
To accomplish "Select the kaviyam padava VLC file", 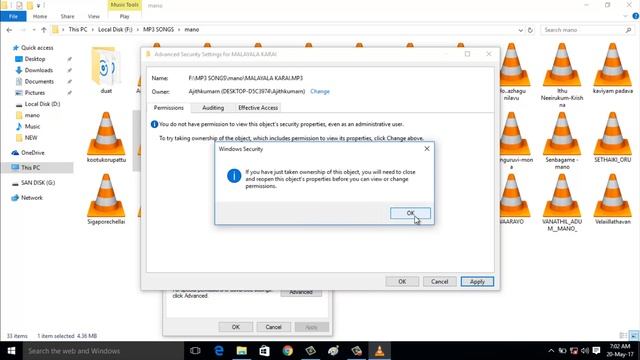I will 613,69.
